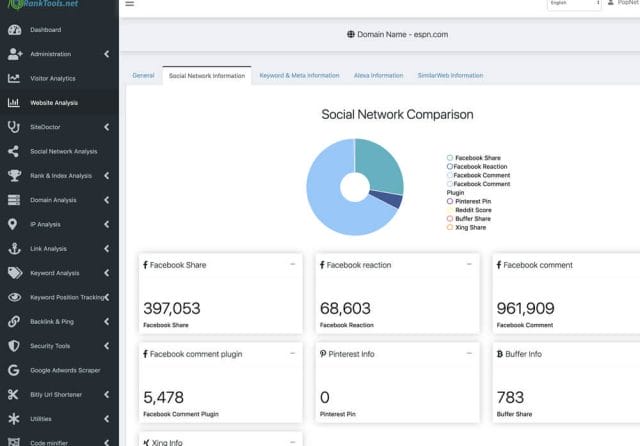Screen dimensions: 640x446
Task: Switch to the Keyword & Meta Information tab
Action: [299, 75]
